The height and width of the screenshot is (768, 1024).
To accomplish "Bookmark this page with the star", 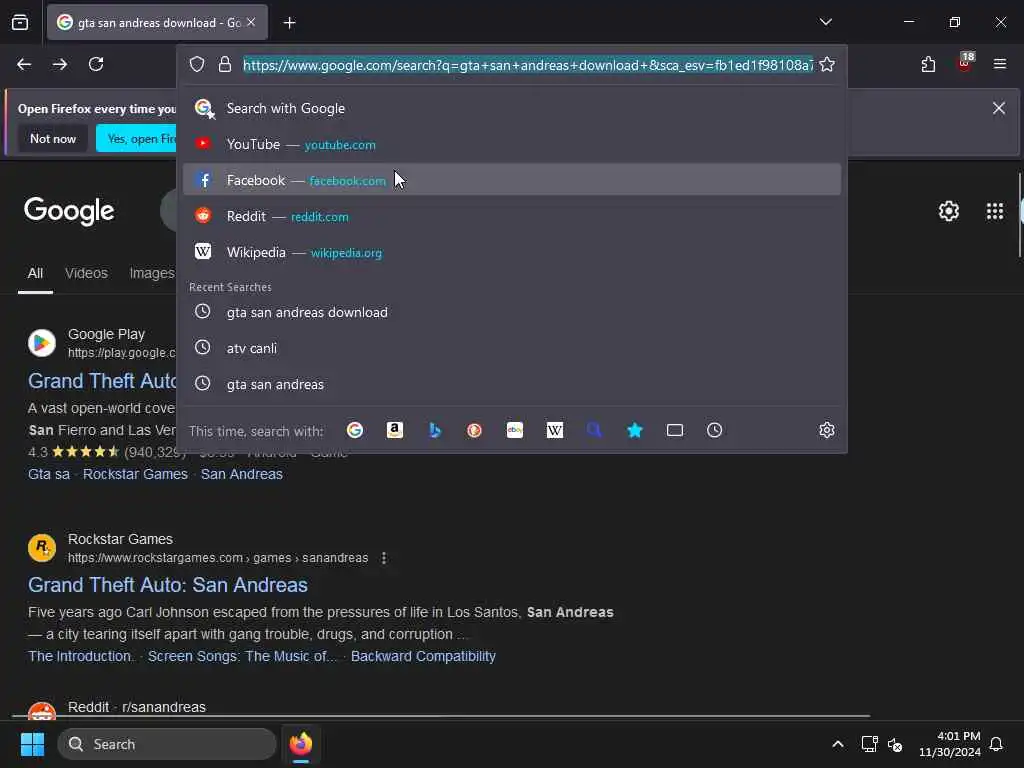I will pos(827,64).
